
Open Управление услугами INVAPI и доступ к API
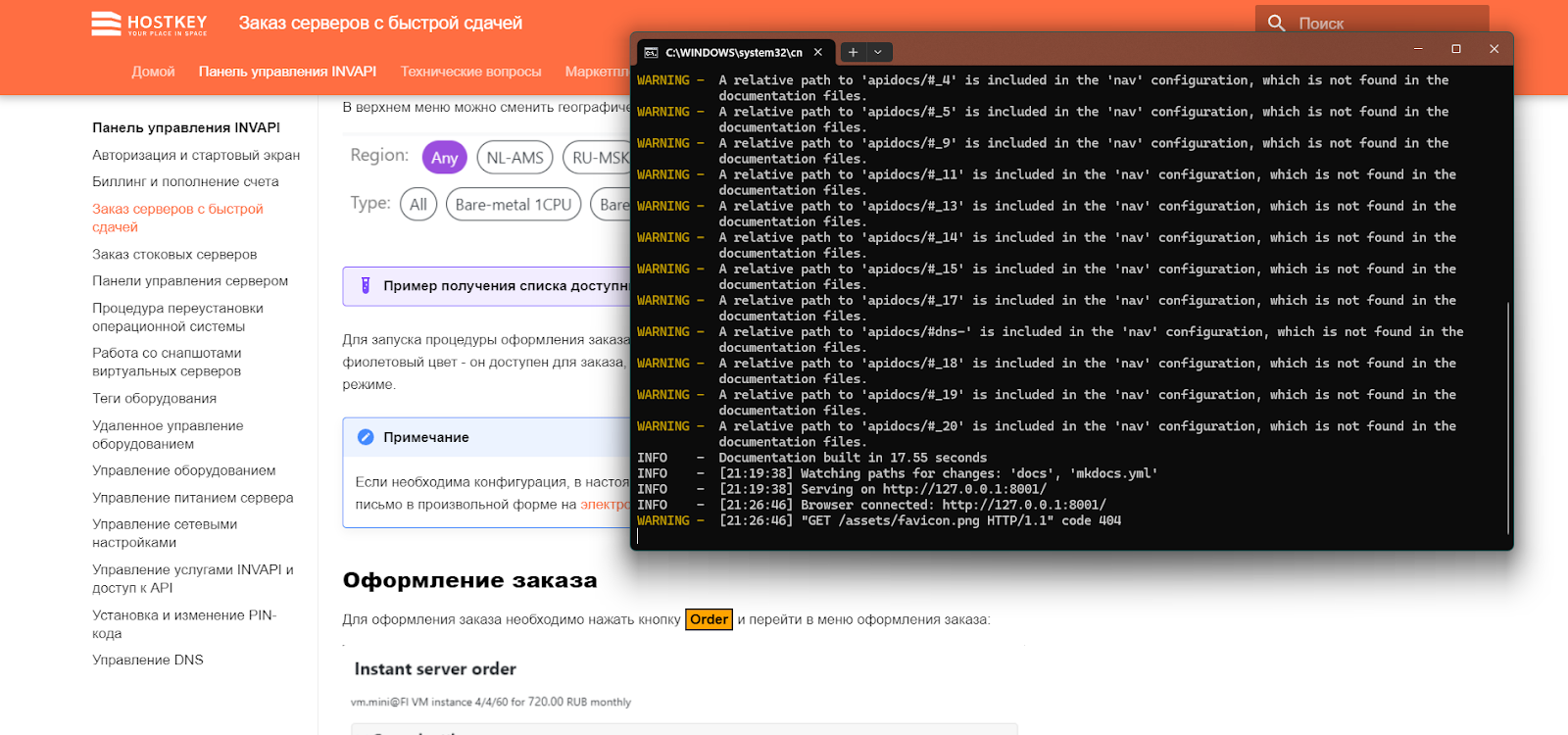tap(193, 578)
